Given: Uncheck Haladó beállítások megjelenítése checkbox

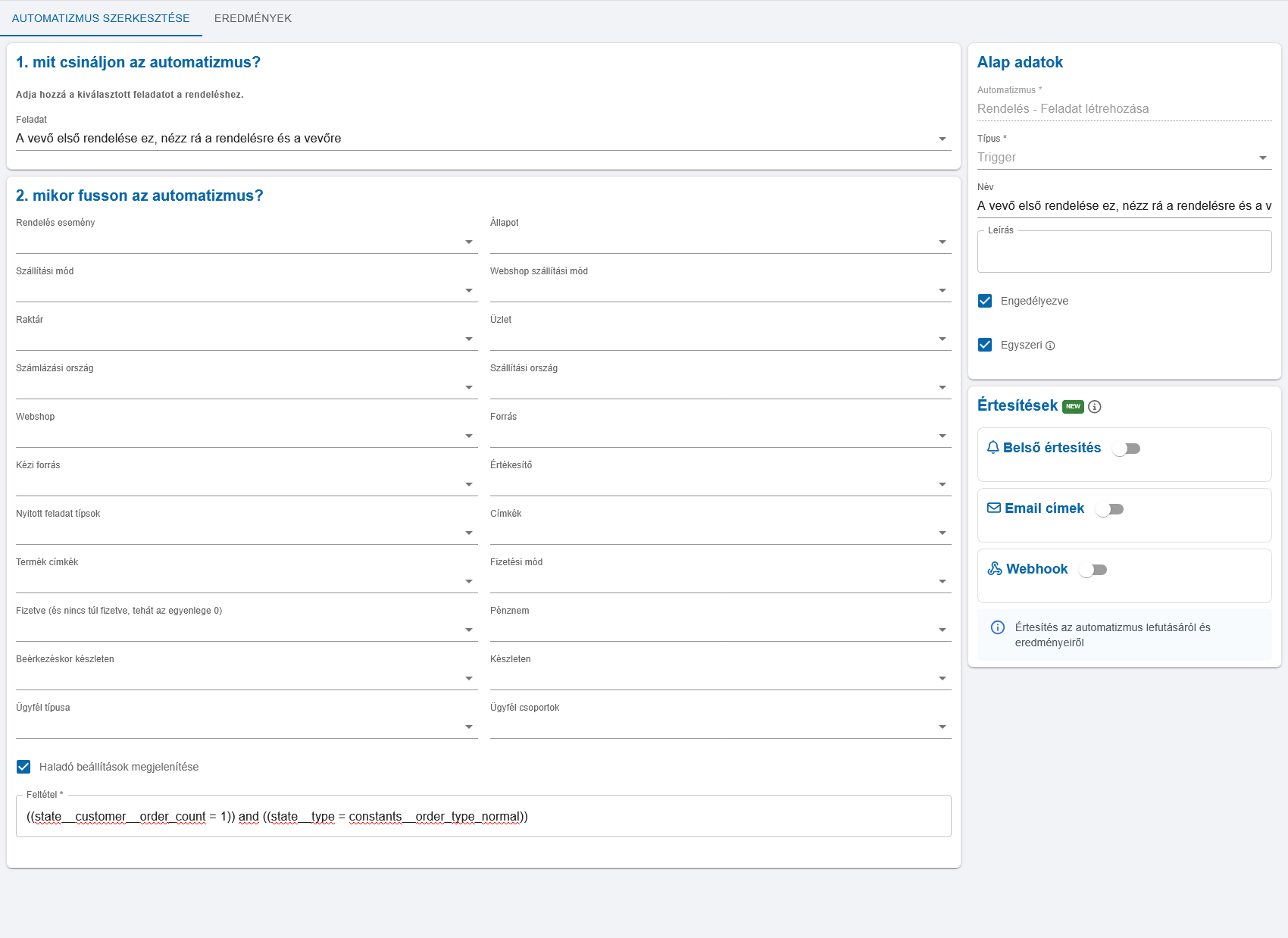Looking at the screenshot, I should coord(23,767).
